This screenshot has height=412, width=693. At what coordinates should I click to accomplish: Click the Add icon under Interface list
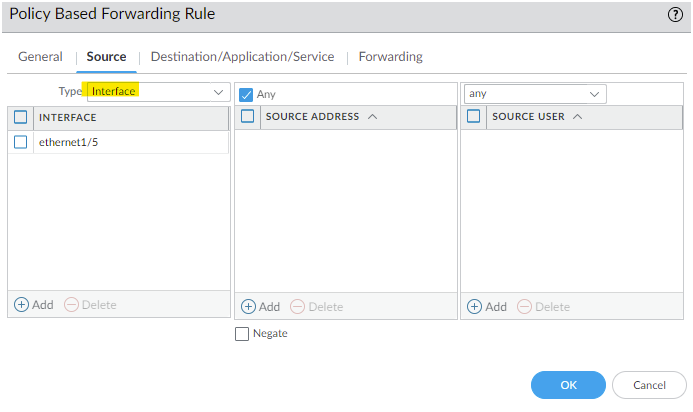click(21, 304)
